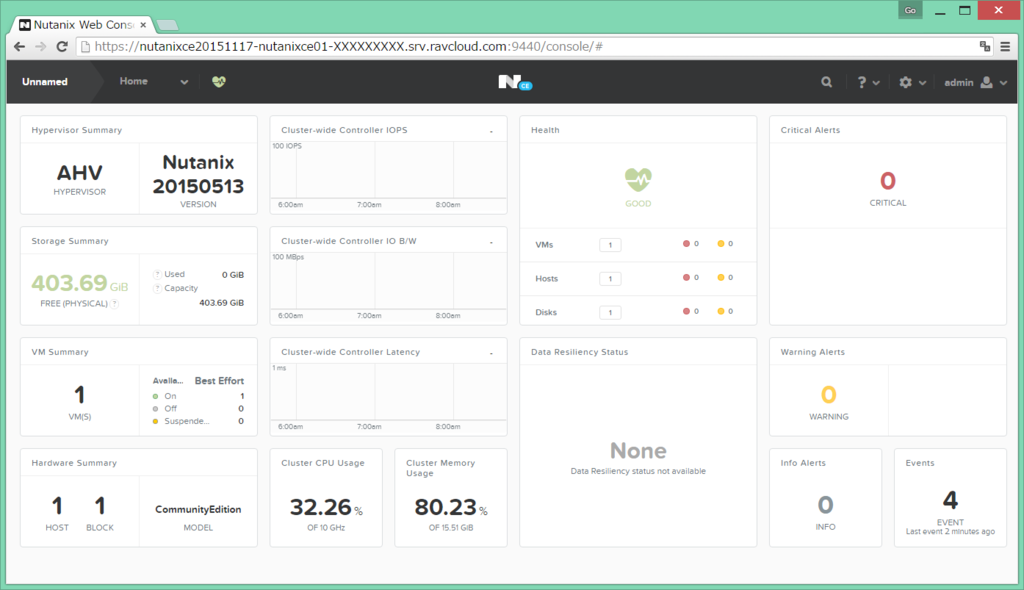This screenshot has width=1024, height=590.
Task: Open a new browser tab
Action: (168, 25)
